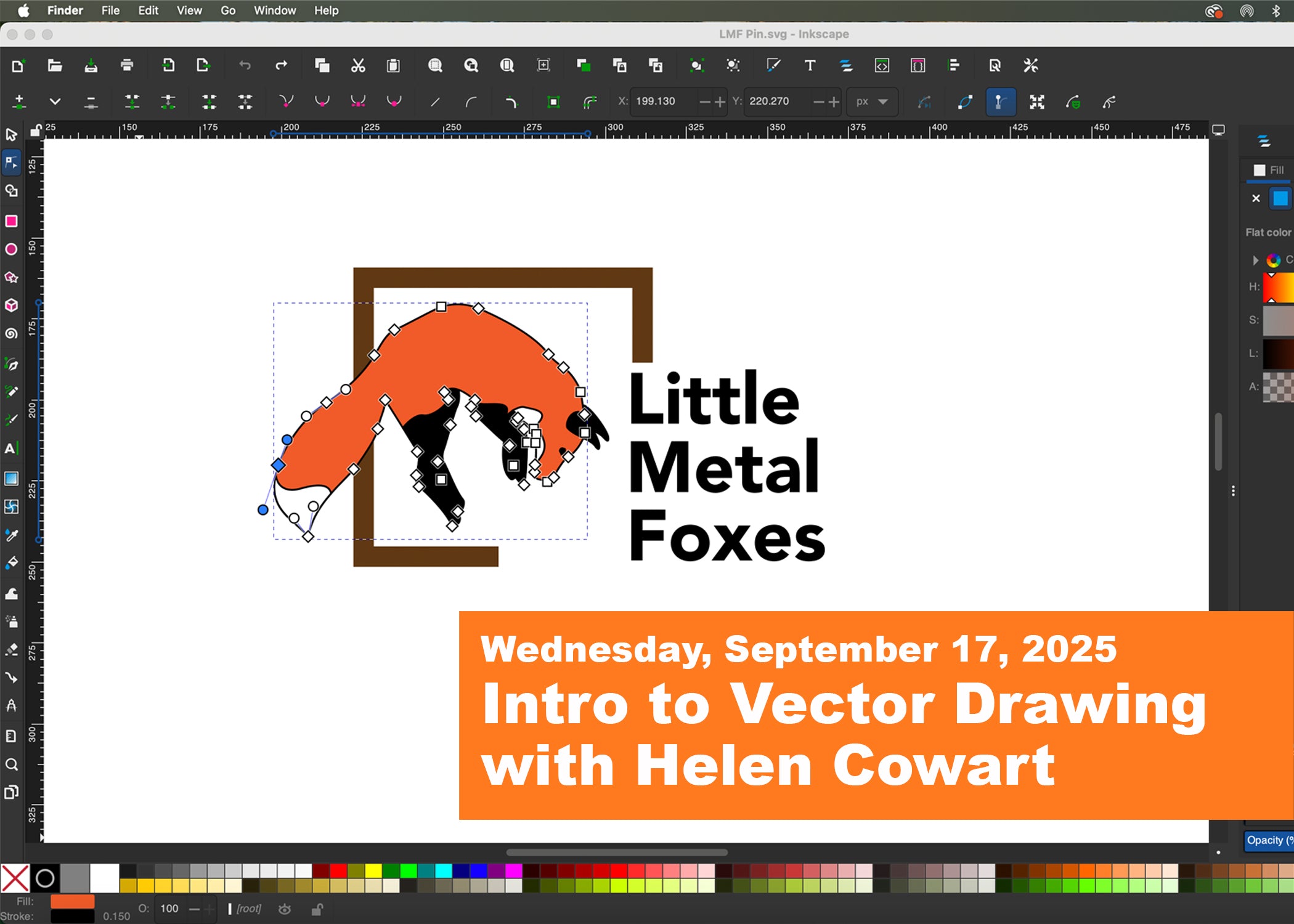Click the Undo arrow
This screenshot has width=1294, height=924.
tap(245, 65)
